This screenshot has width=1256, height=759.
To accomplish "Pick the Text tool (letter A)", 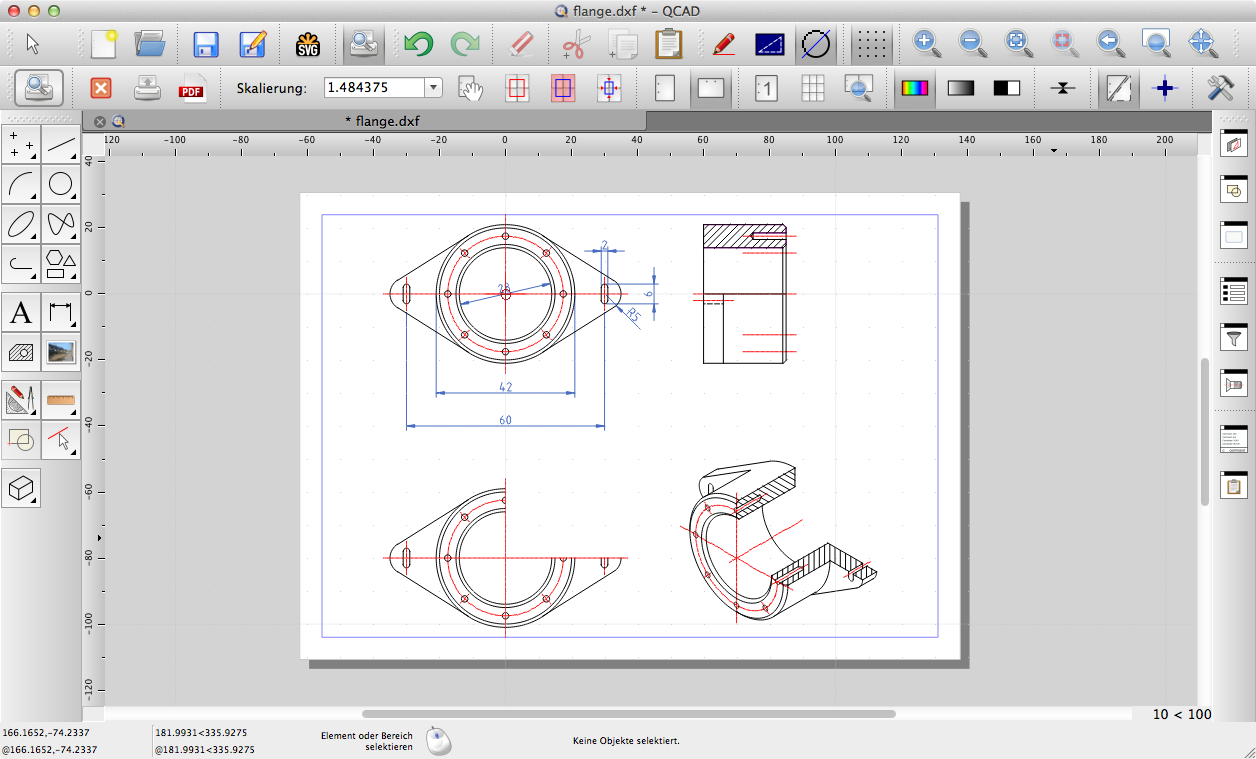I will (21, 313).
